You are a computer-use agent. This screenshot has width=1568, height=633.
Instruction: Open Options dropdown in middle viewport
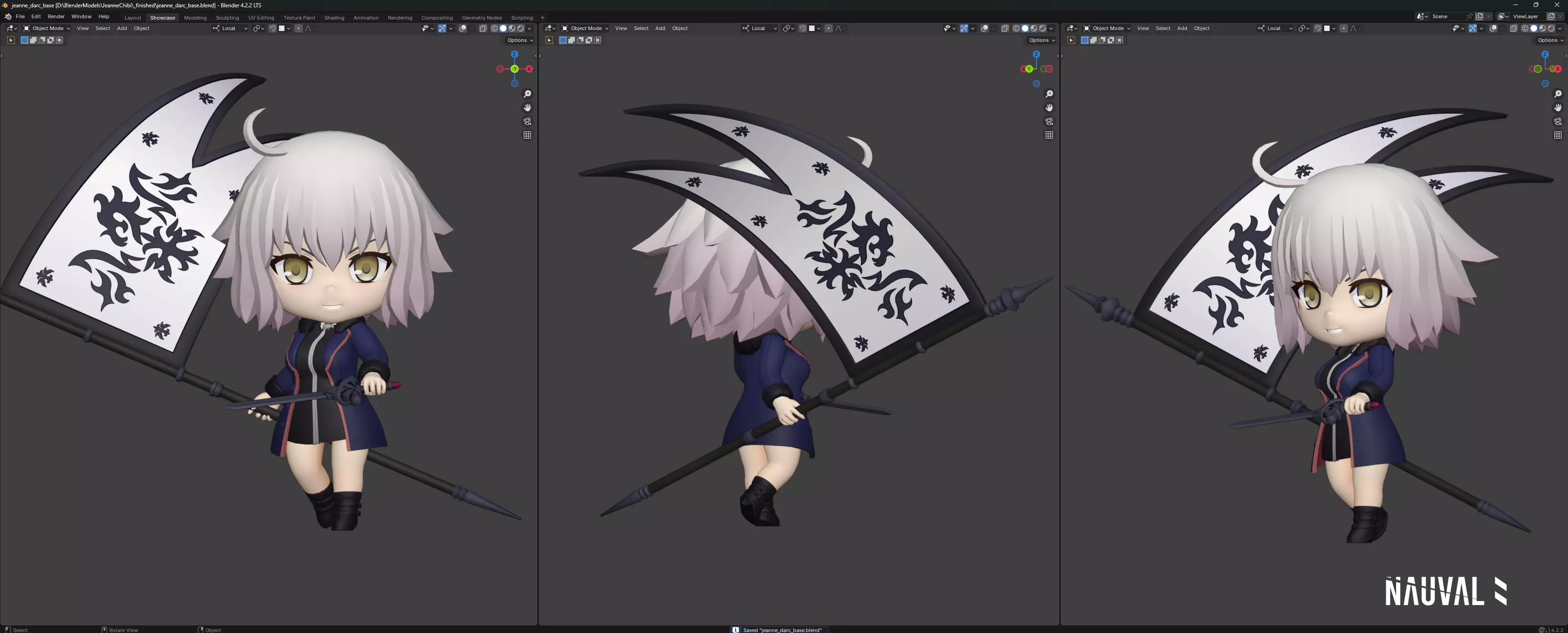click(x=1042, y=40)
